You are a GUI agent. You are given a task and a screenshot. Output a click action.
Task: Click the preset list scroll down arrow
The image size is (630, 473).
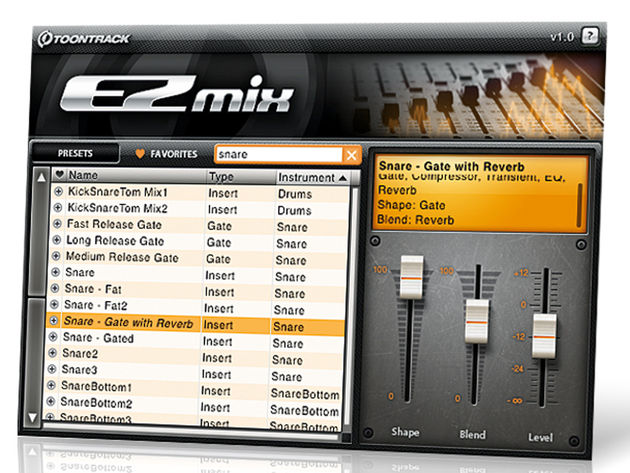(x=33, y=417)
